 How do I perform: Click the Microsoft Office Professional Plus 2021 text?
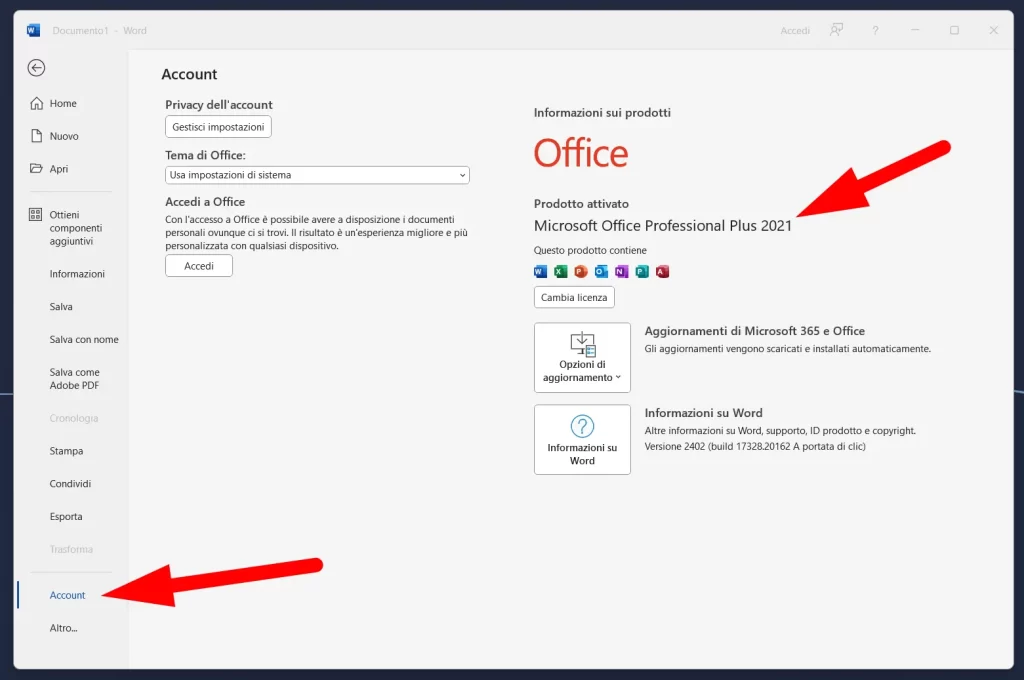point(663,225)
